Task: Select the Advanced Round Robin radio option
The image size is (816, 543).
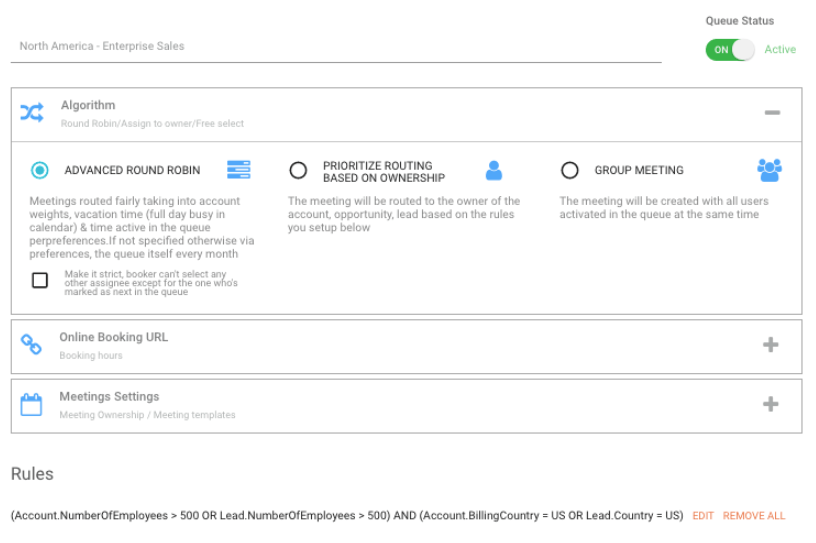Action: [40, 171]
